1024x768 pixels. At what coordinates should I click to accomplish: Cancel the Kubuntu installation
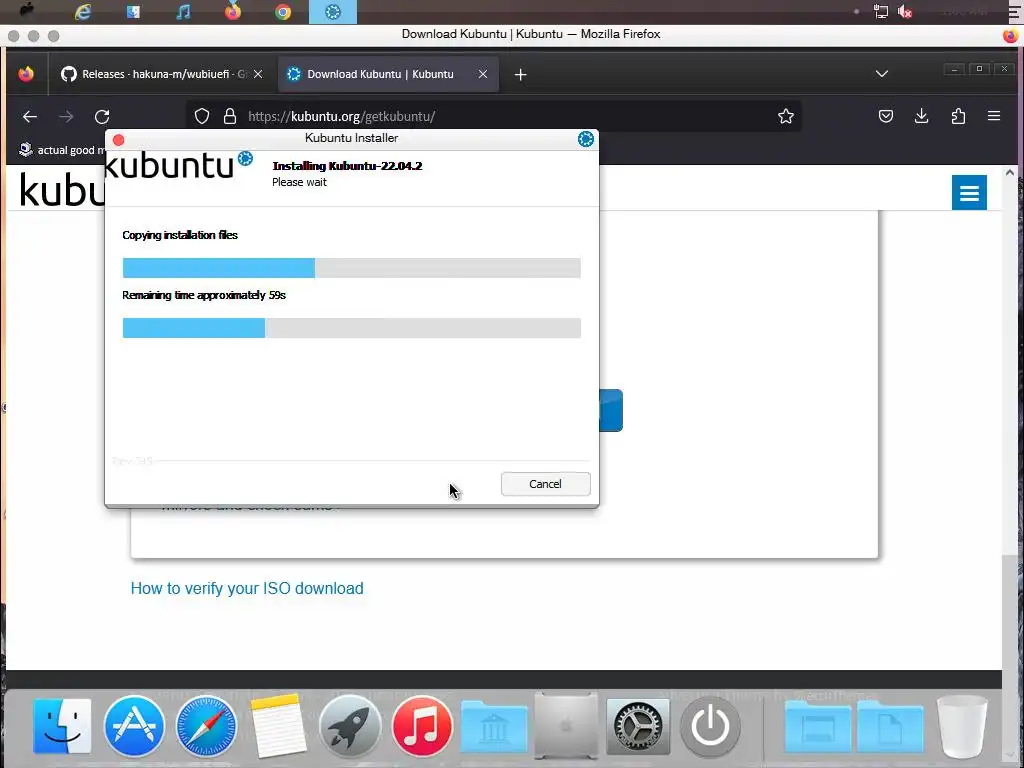pos(545,484)
